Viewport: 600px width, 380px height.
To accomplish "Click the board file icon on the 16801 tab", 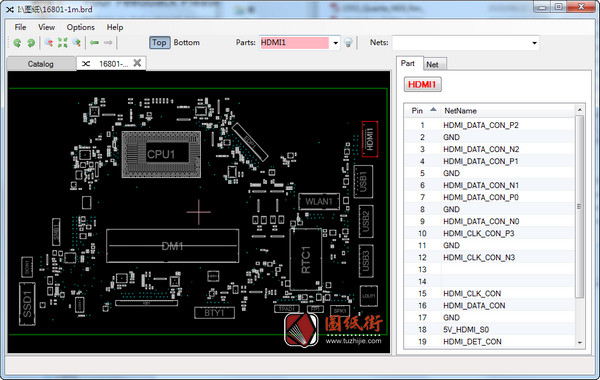I will [x=86, y=64].
